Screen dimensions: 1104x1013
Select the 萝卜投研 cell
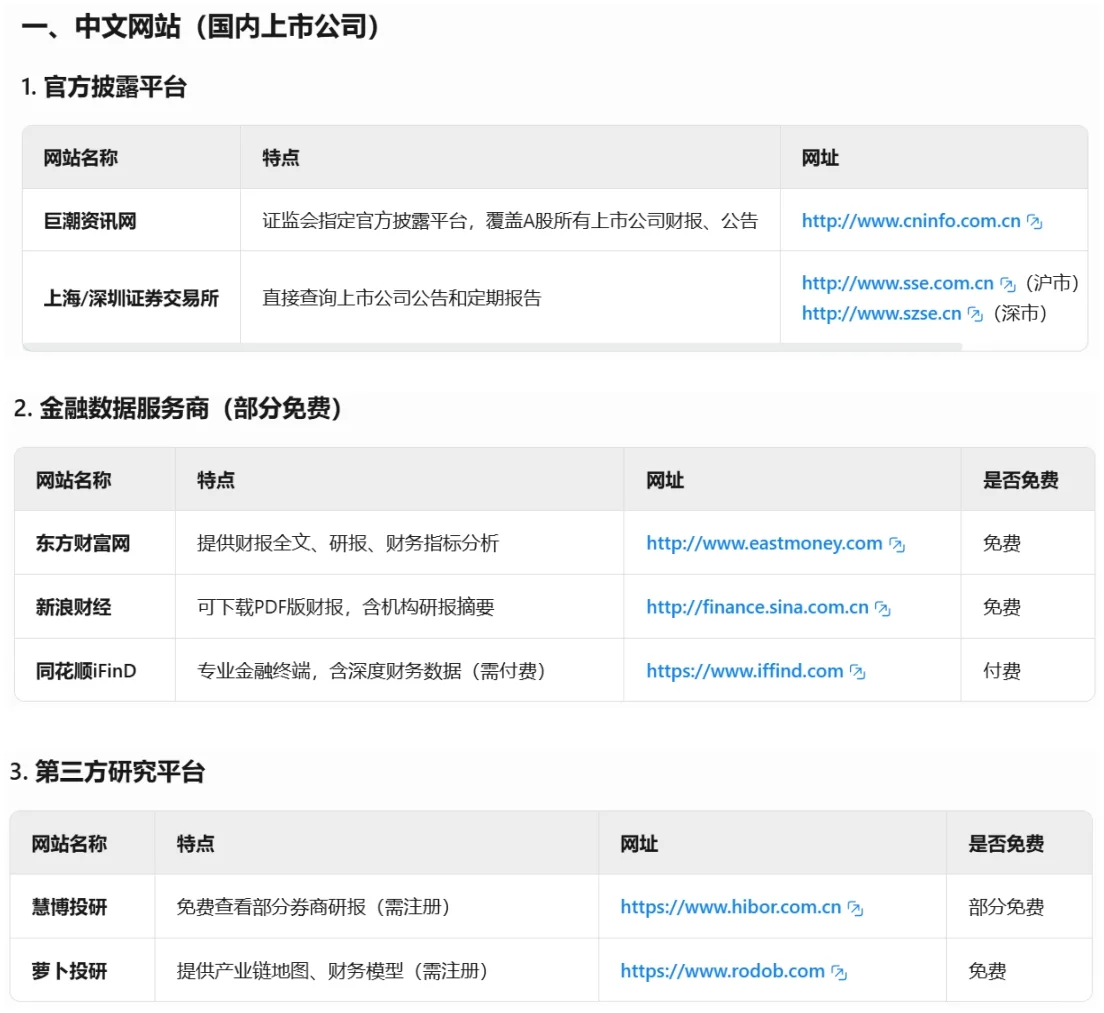(82, 971)
